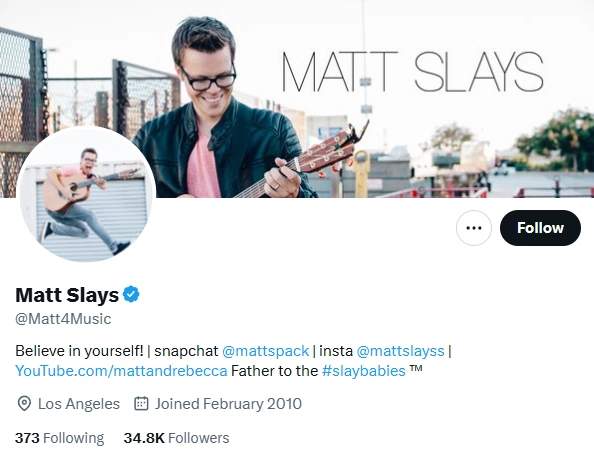This screenshot has width=594, height=452.
Task: Open the round profile picture
Action: tap(86, 195)
